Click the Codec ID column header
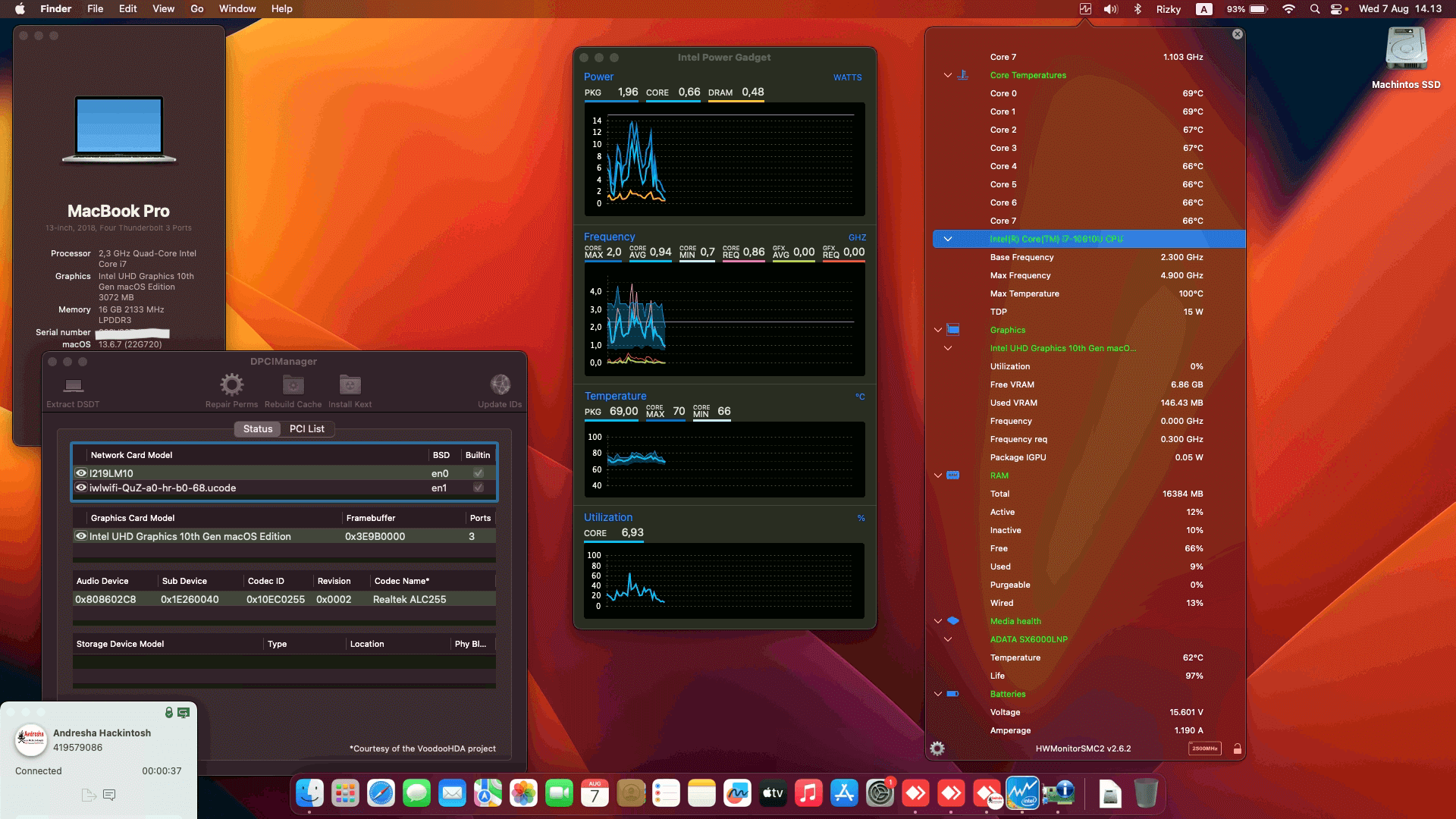The width and height of the screenshot is (1456, 819). [266, 581]
